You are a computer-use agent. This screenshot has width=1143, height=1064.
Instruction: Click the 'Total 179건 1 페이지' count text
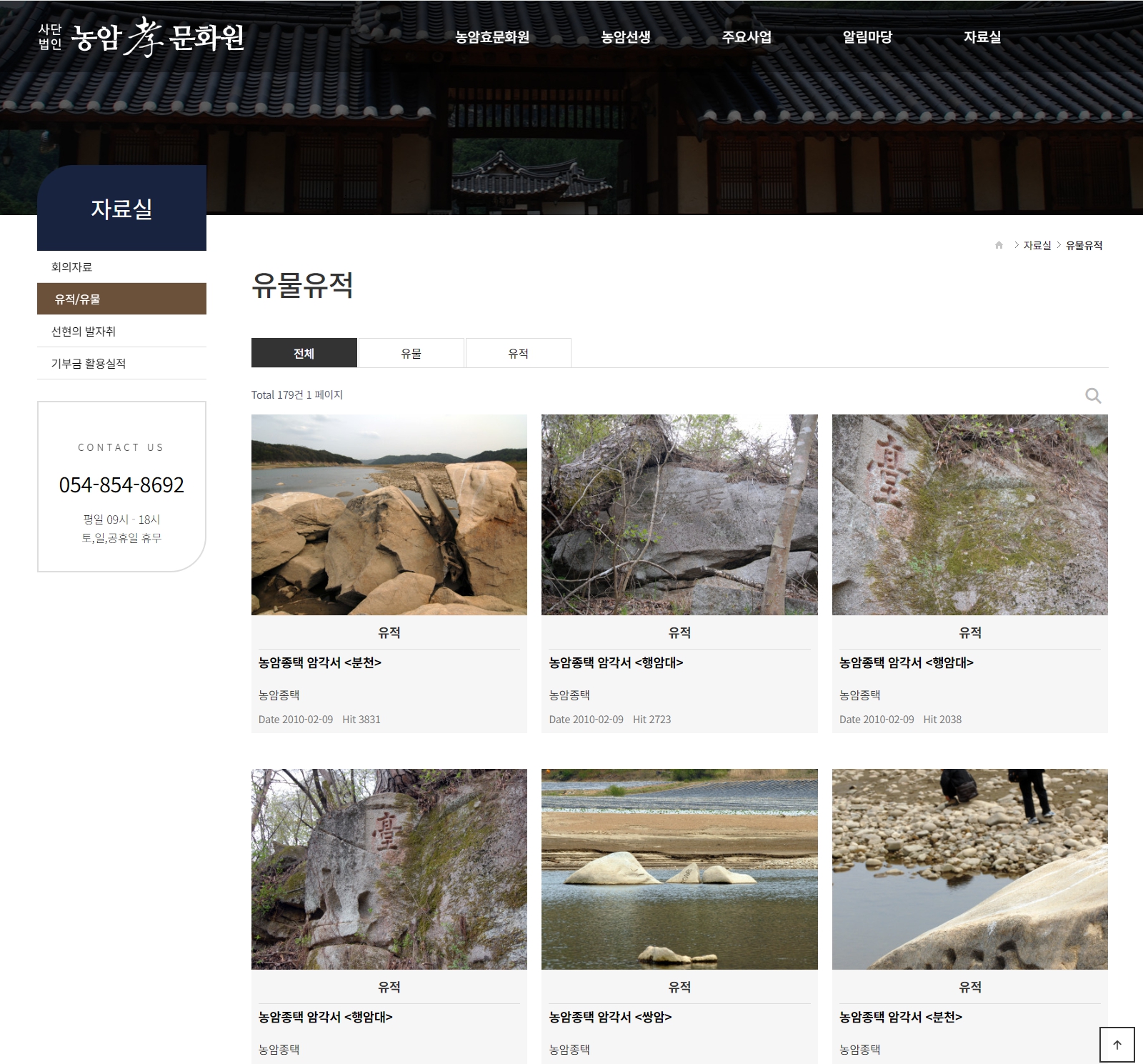click(297, 394)
